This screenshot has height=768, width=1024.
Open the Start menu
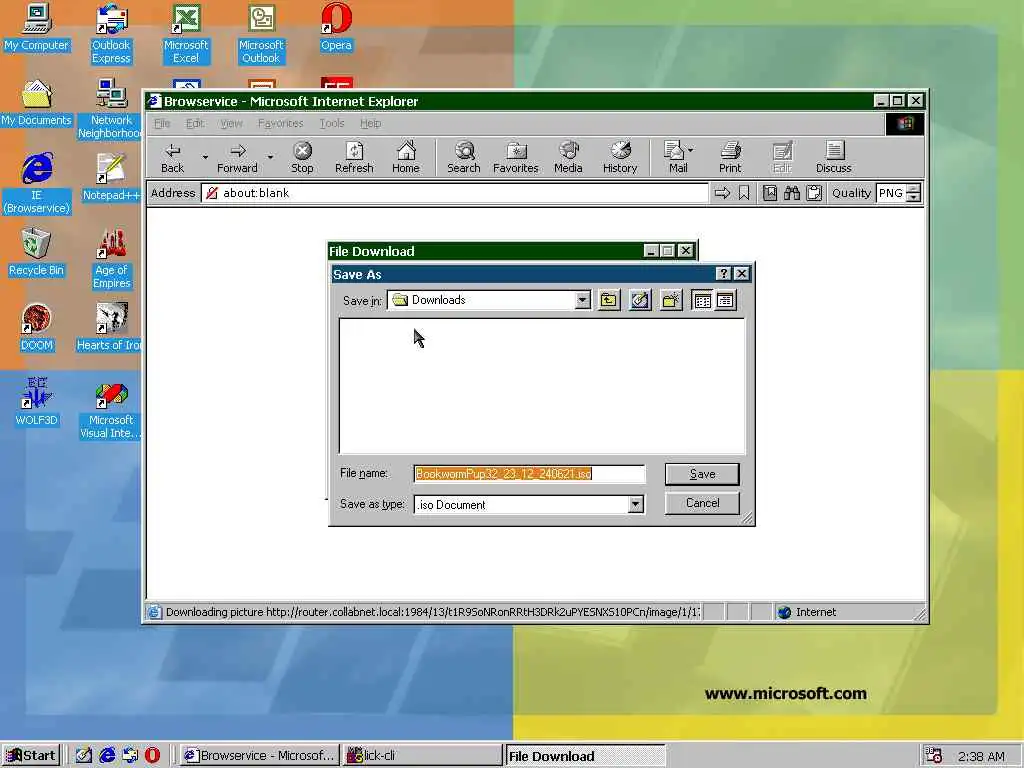(31, 756)
